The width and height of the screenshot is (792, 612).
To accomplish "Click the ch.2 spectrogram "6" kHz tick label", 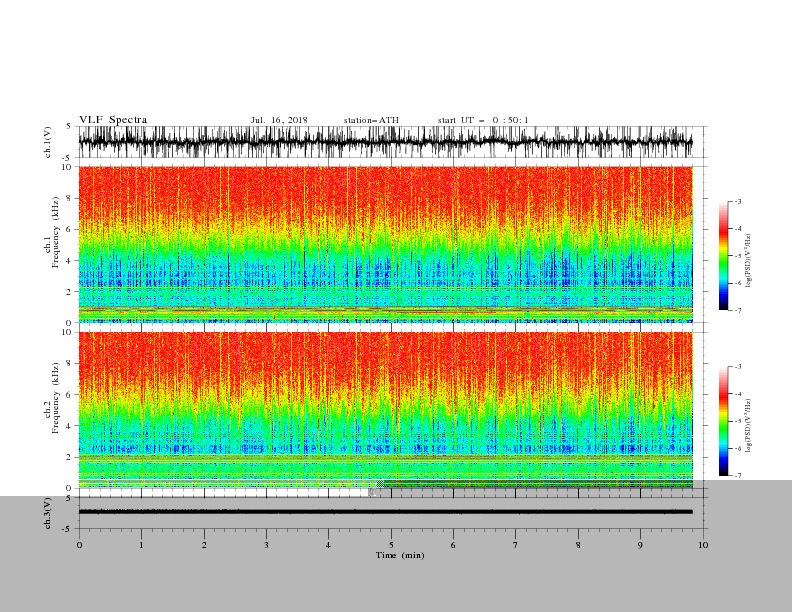I will tap(69, 395).
